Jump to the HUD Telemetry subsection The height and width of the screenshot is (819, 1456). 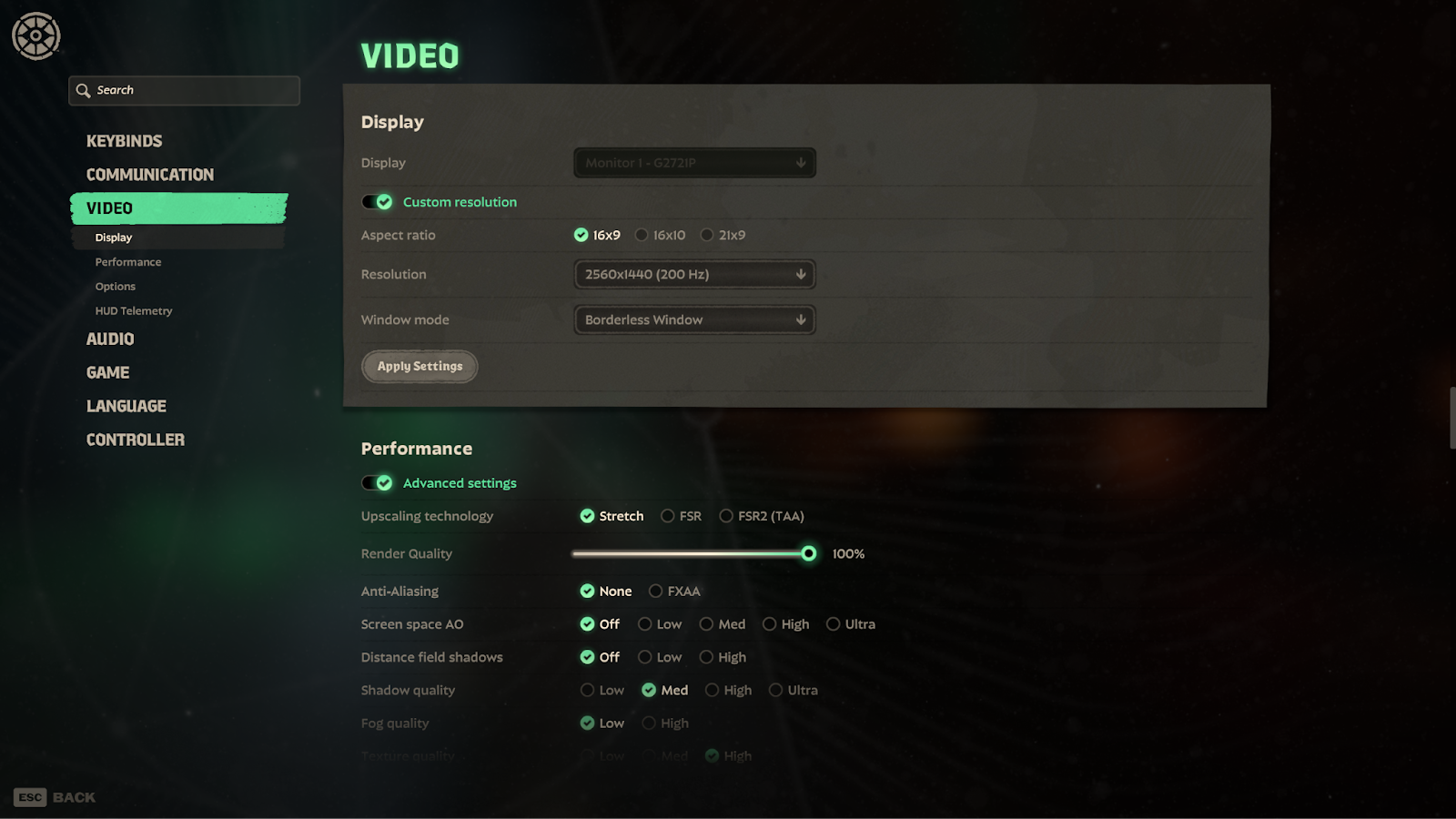(134, 310)
